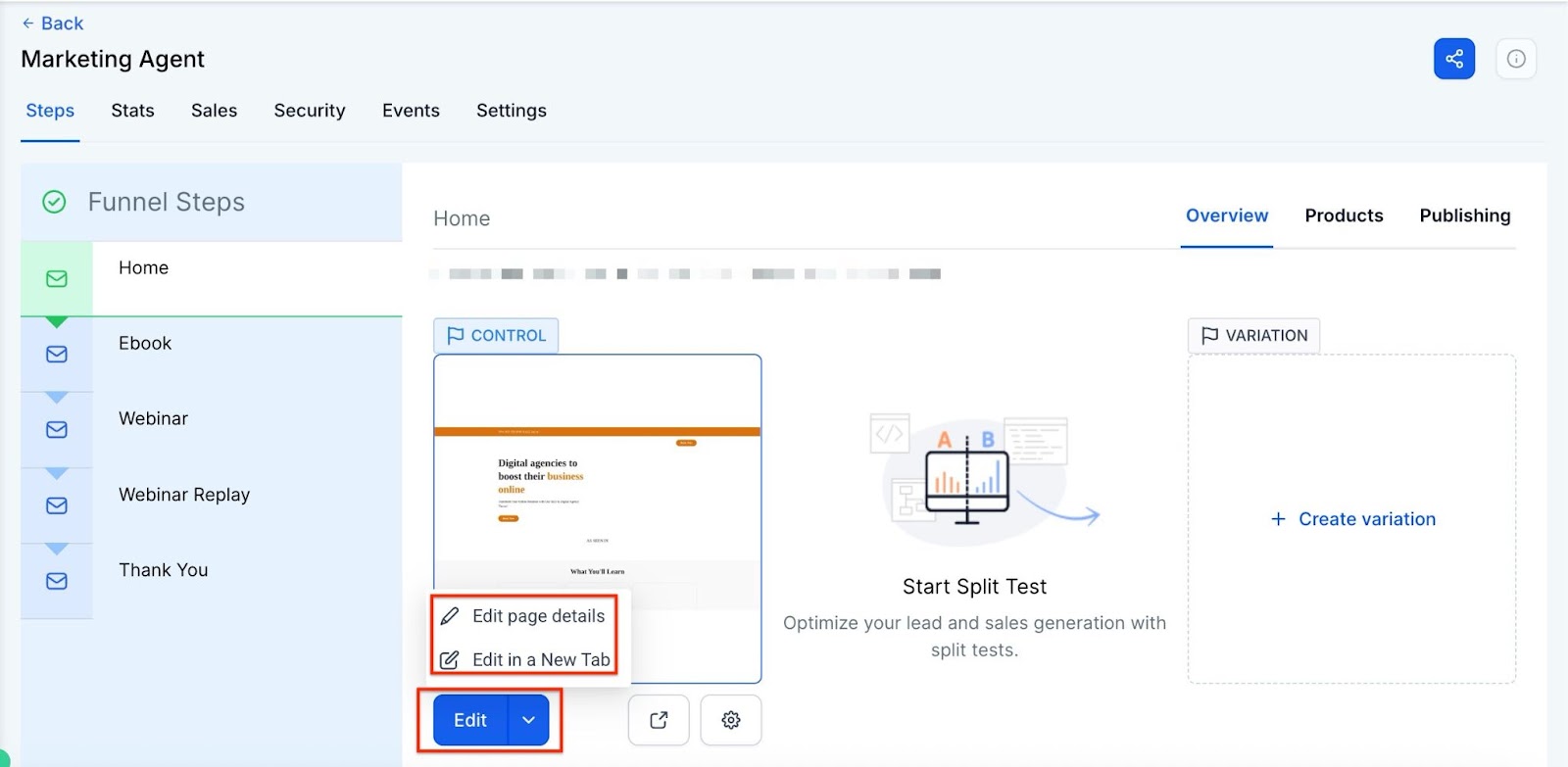Open the Security tab
This screenshot has width=1568, height=767.
(310, 111)
